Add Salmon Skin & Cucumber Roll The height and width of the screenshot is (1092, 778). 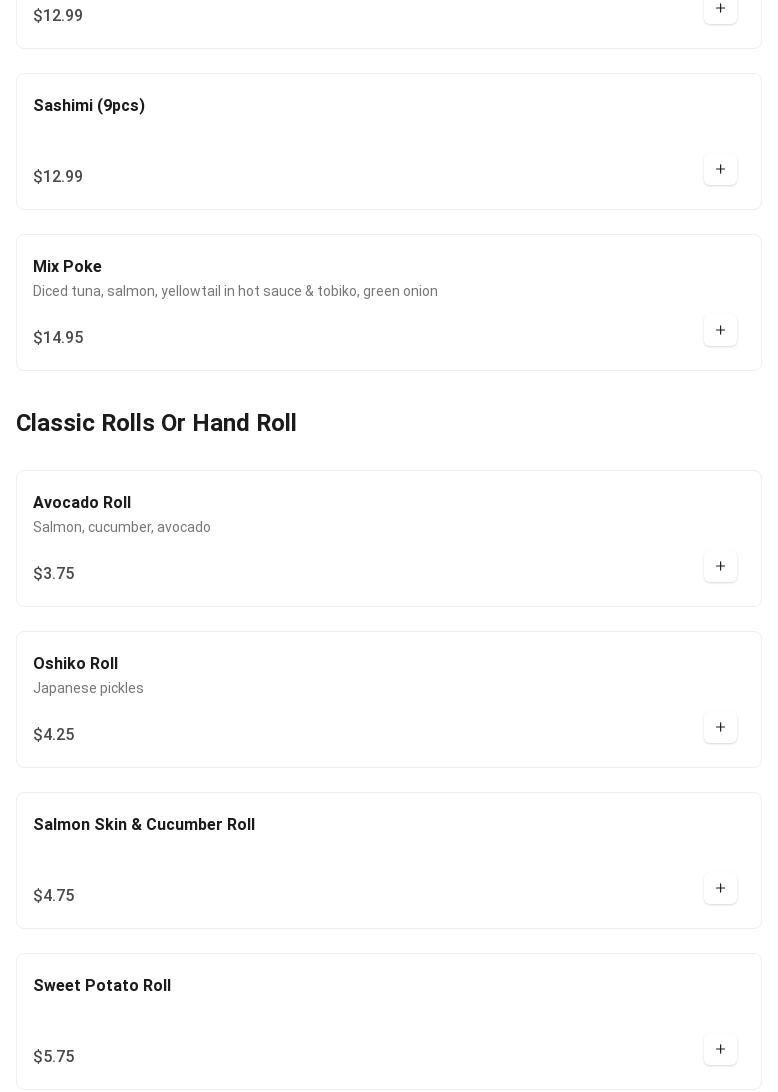(x=720, y=889)
